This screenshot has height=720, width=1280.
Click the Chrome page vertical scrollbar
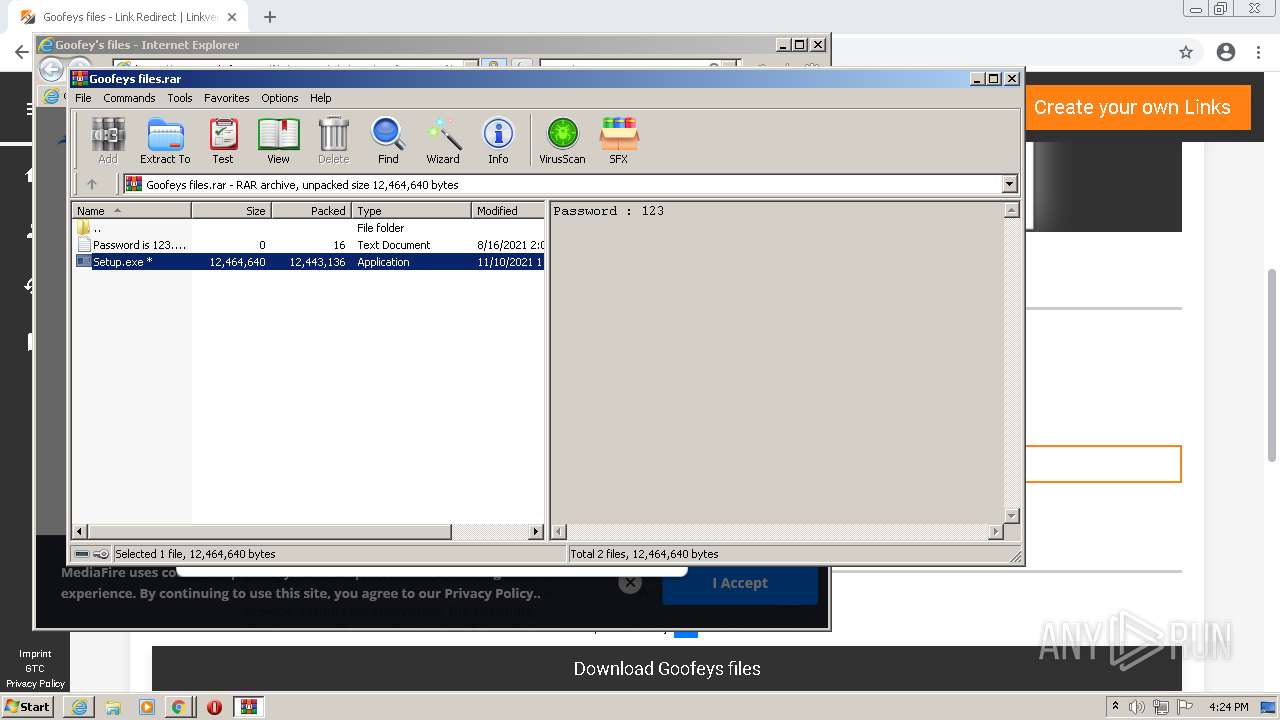pyautogui.click(x=1272, y=365)
